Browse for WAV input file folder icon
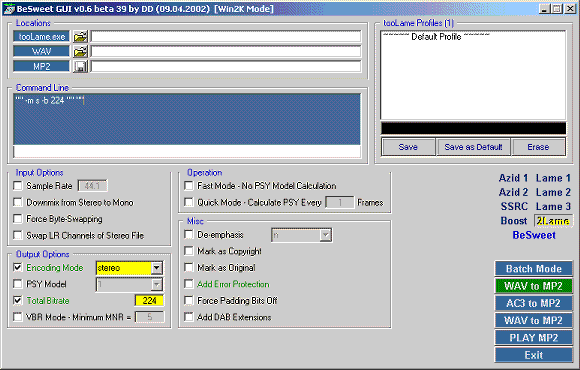Image resolution: width=580 pixels, height=370 pixels. pos(80,51)
